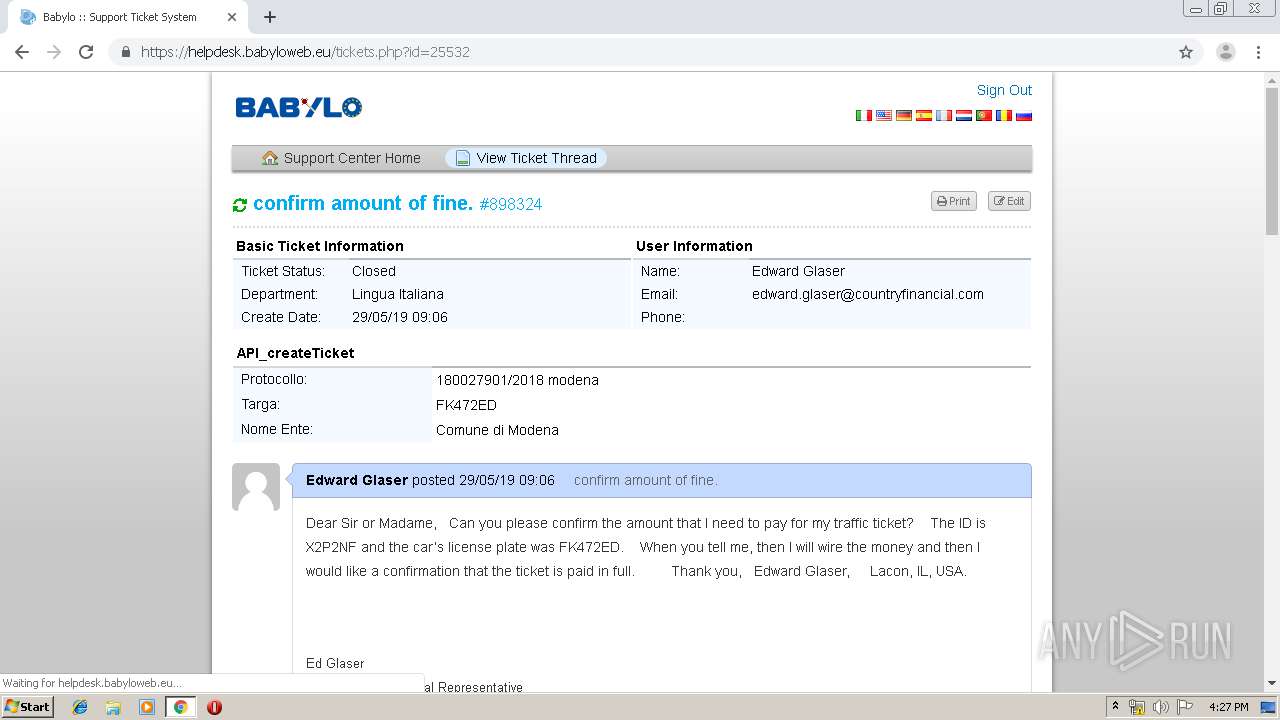Select plate value FK472ED in Targa row
Screen dimensions: 1280x720
point(466,405)
